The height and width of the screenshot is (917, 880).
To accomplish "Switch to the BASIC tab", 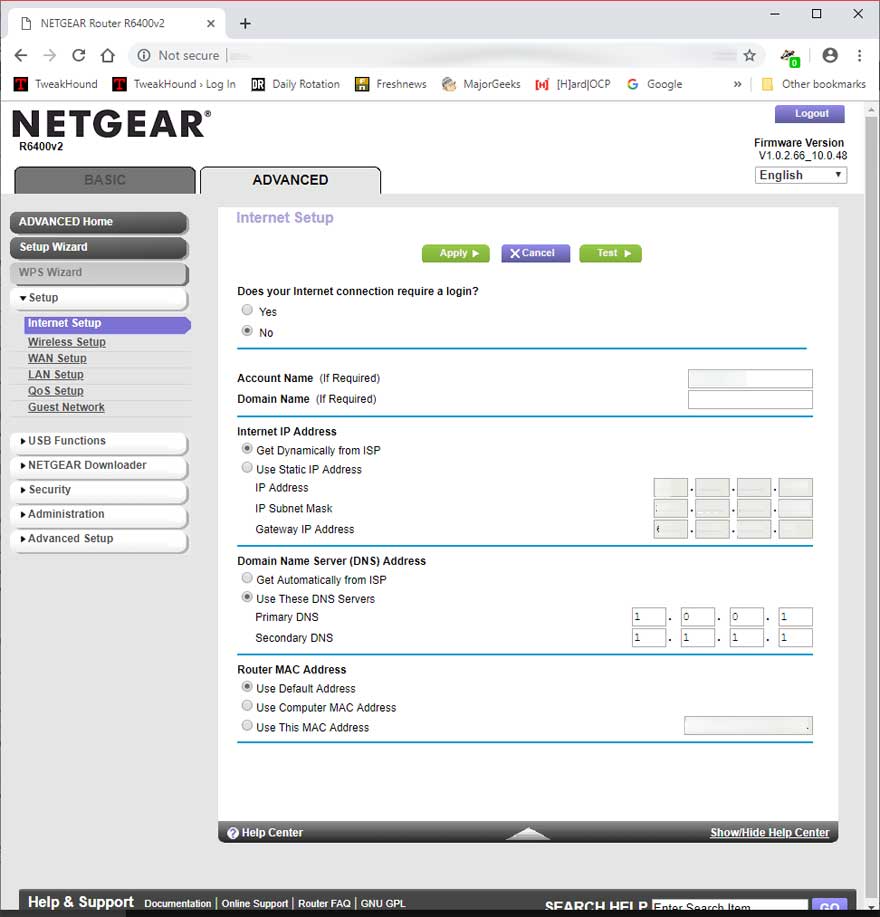I will [x=105, y=180].
